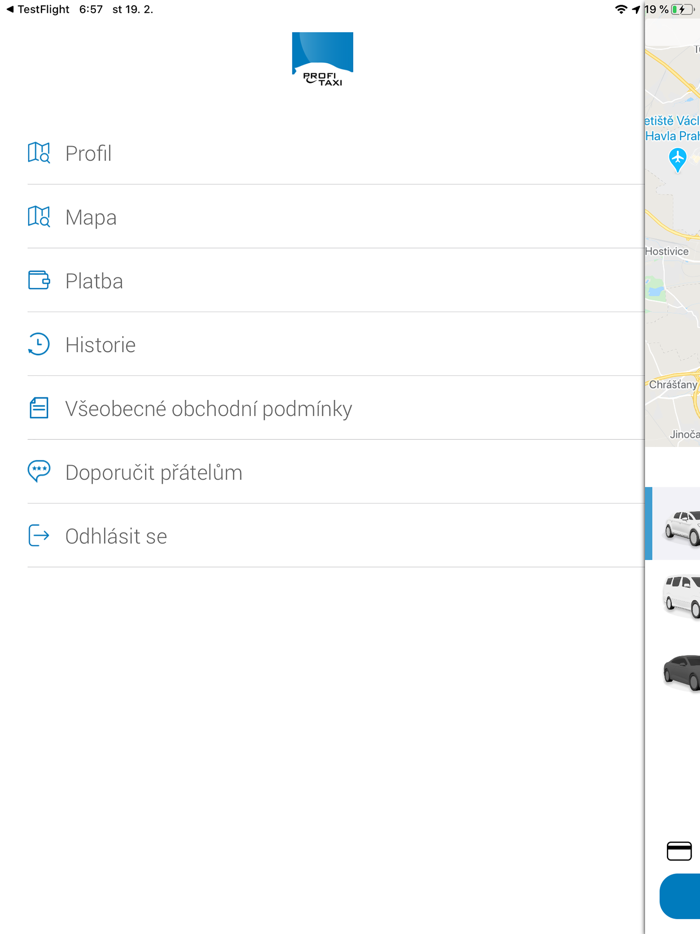Select the white sedan vehicle type
The image size is (700, 934).
[x=678, y=523]
